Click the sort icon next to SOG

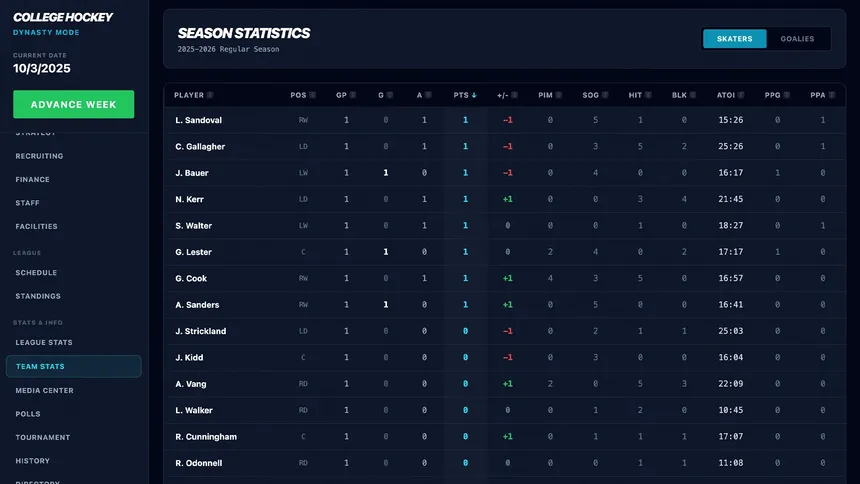[x=607, y=96]
